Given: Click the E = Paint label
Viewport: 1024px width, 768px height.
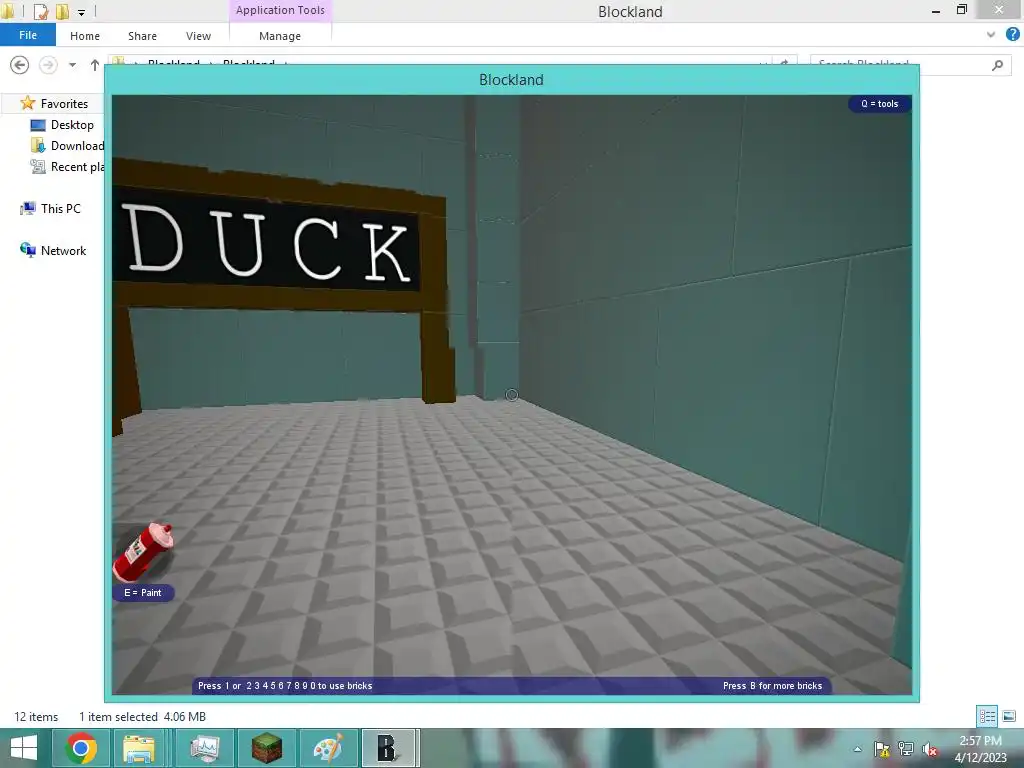Looking at the screenshot, I should pos(143,593).
